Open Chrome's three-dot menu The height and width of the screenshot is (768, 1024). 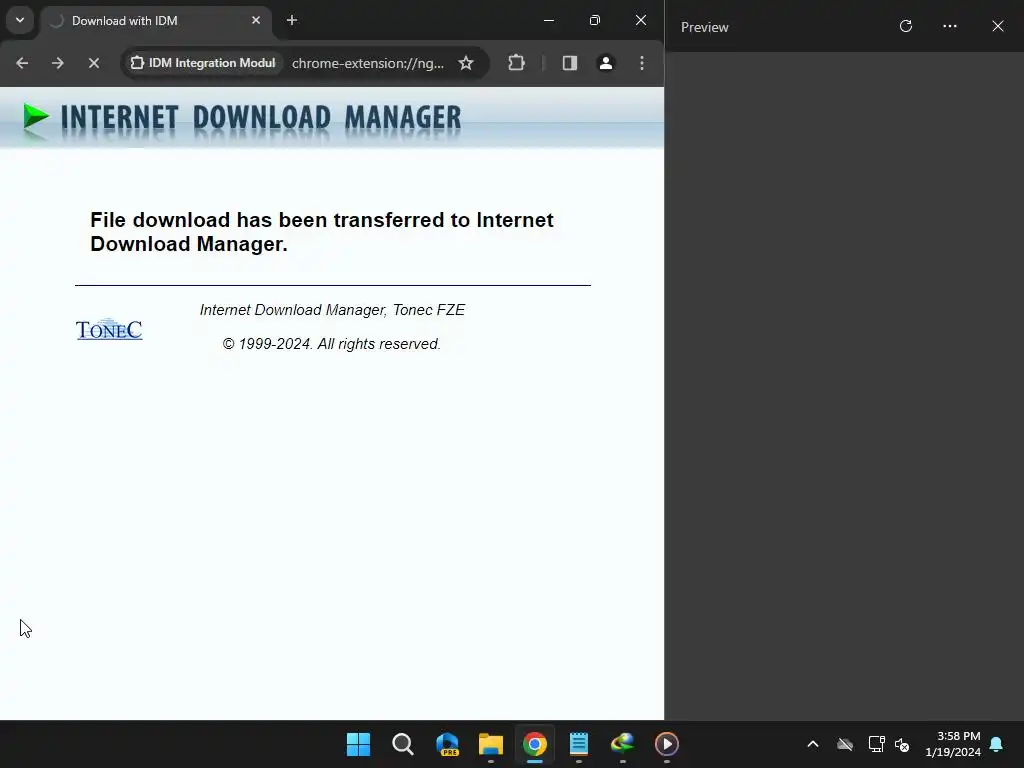[642, 63]
